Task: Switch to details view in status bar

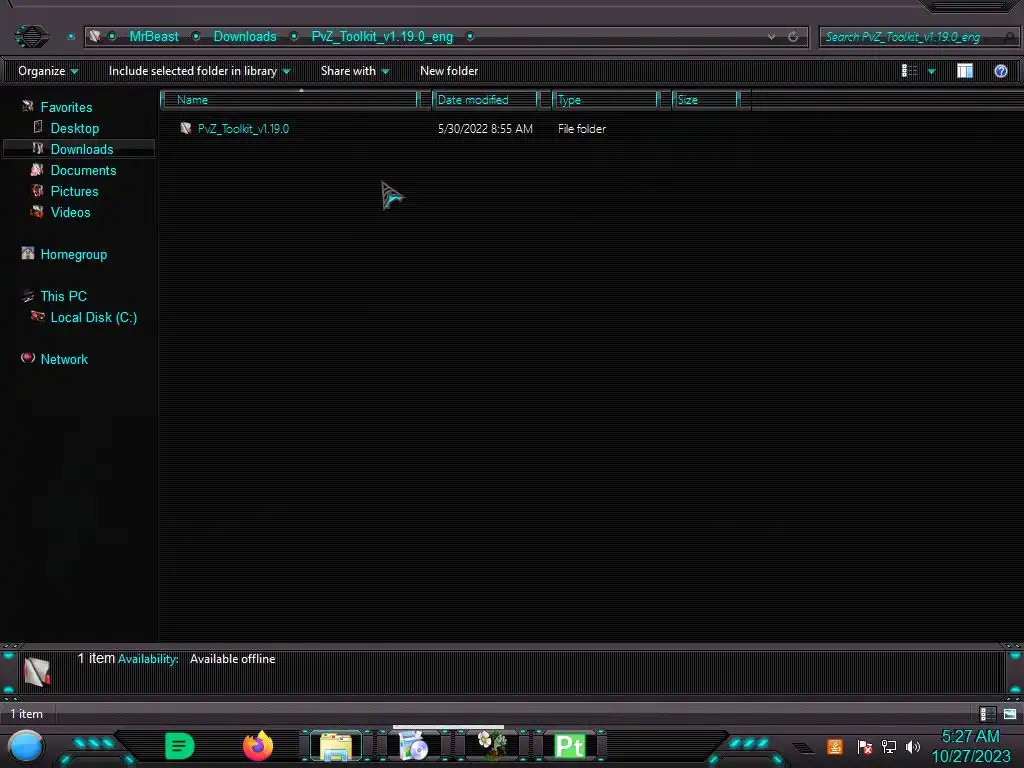Action: pos(987,714)
